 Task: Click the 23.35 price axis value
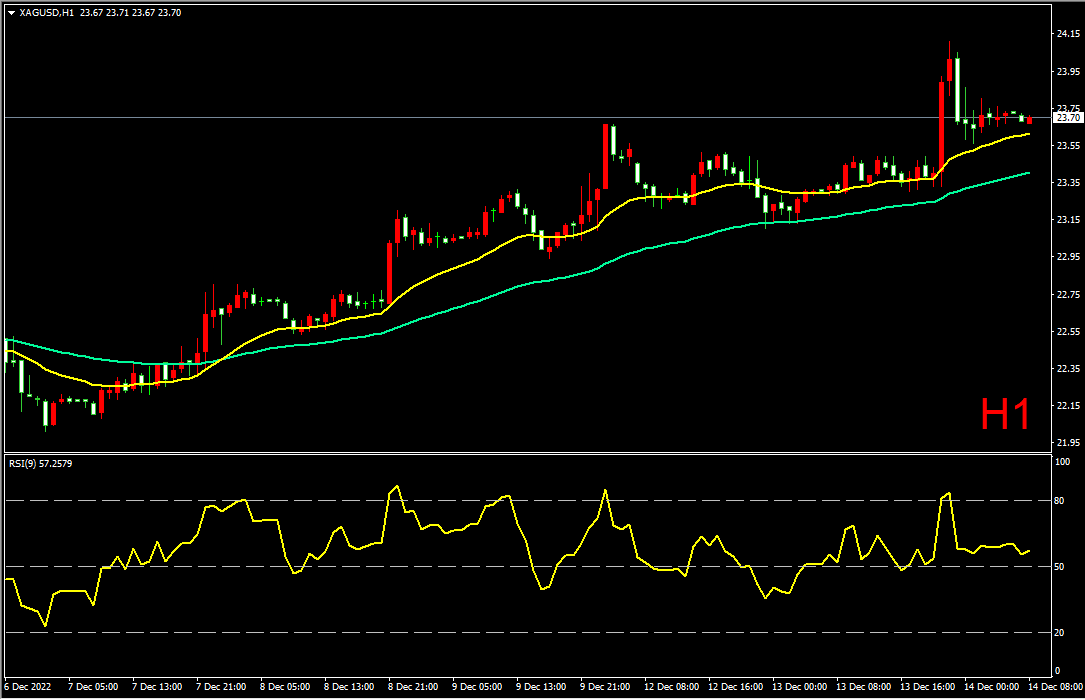[1068, 183]
